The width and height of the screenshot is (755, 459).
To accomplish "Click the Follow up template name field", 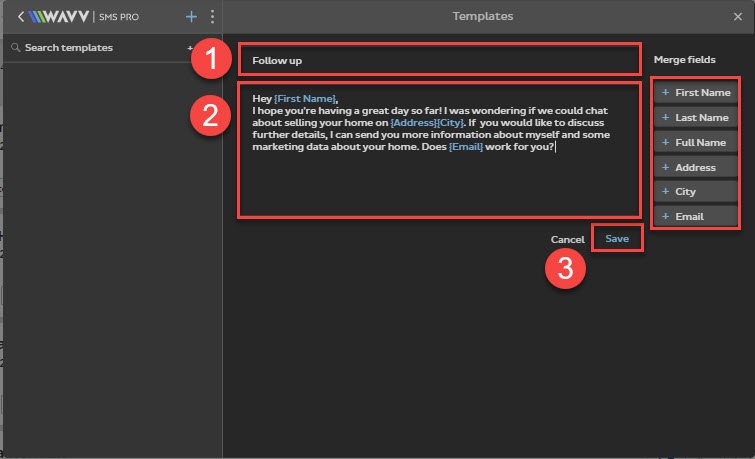I will click(439, 60).
